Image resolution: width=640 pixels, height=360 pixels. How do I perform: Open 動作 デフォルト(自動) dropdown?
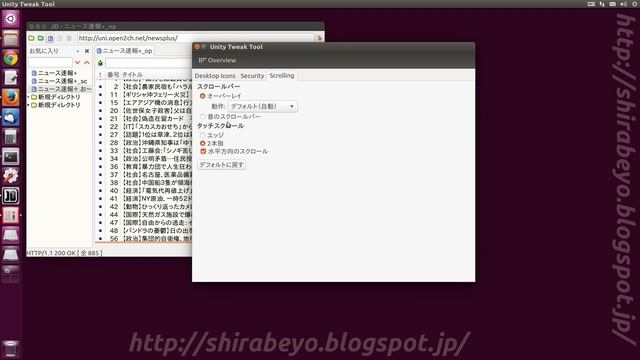coord(262,107)
